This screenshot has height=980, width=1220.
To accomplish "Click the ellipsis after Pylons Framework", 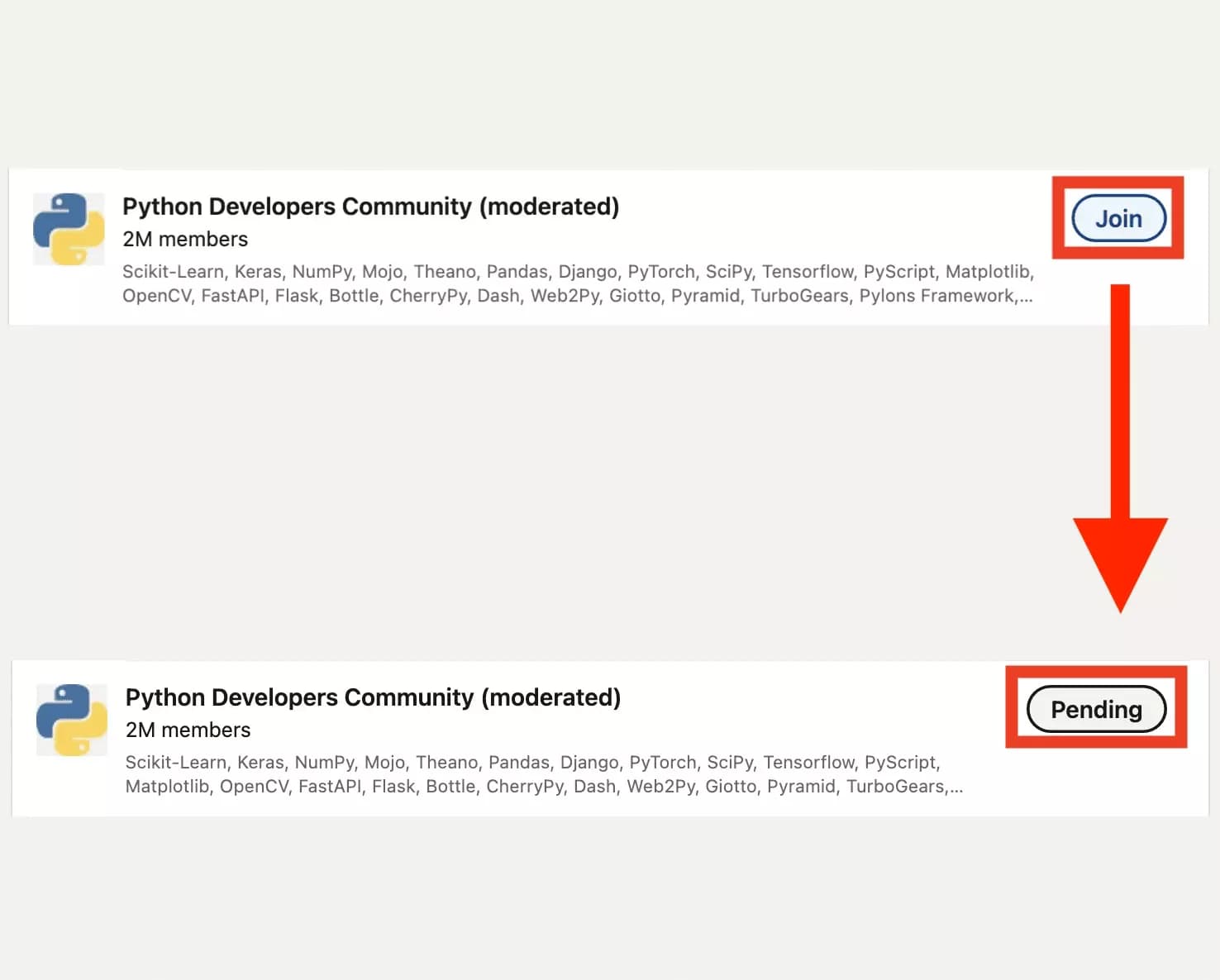I will [1027, 296].
